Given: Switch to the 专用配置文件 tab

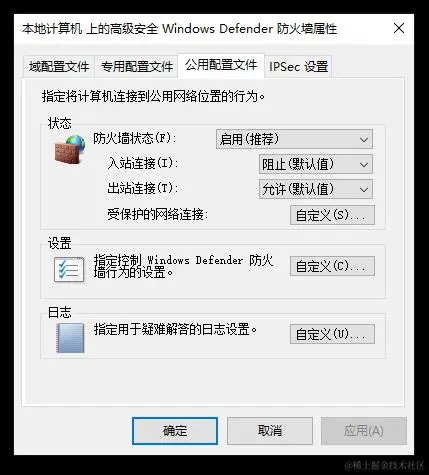Looking at the screenshot, I should click(x=137, y=67).
